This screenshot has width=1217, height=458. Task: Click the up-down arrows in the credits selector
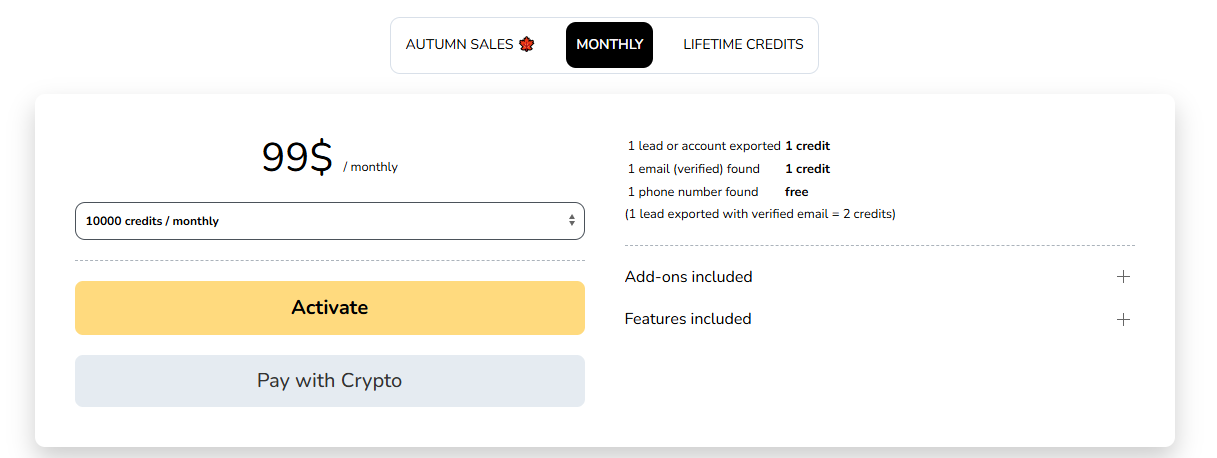click(x=571, y=221)
